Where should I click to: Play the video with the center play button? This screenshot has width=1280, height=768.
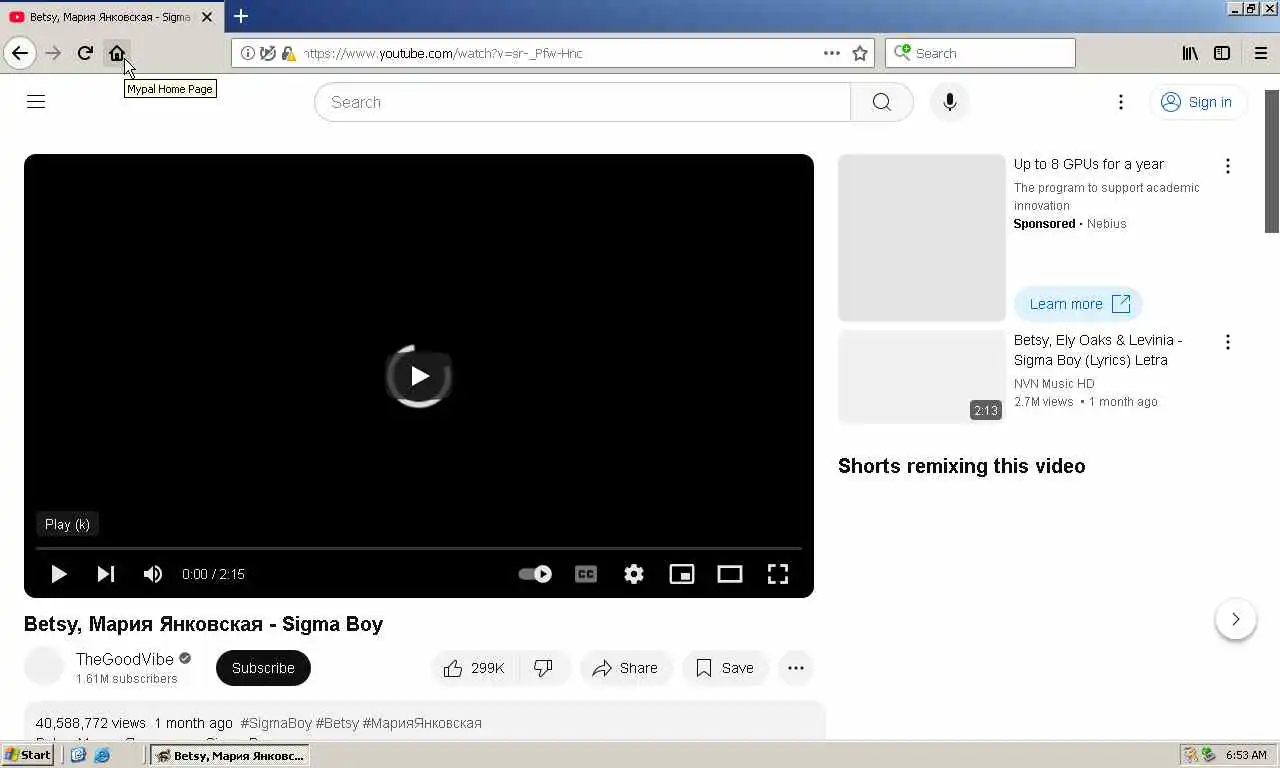coord(419,376)
